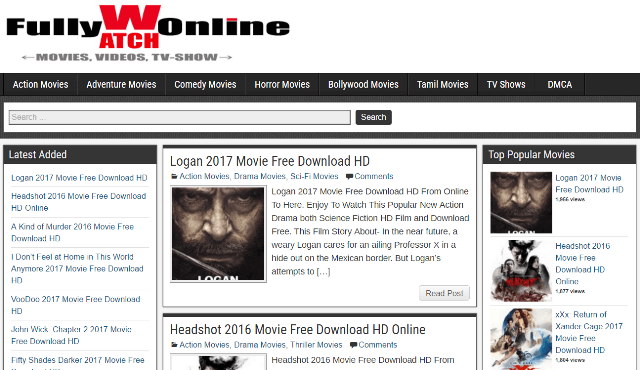Click the folder icon under the Logan post title
This screenshot has height=370, width=640.
[174, 177]
